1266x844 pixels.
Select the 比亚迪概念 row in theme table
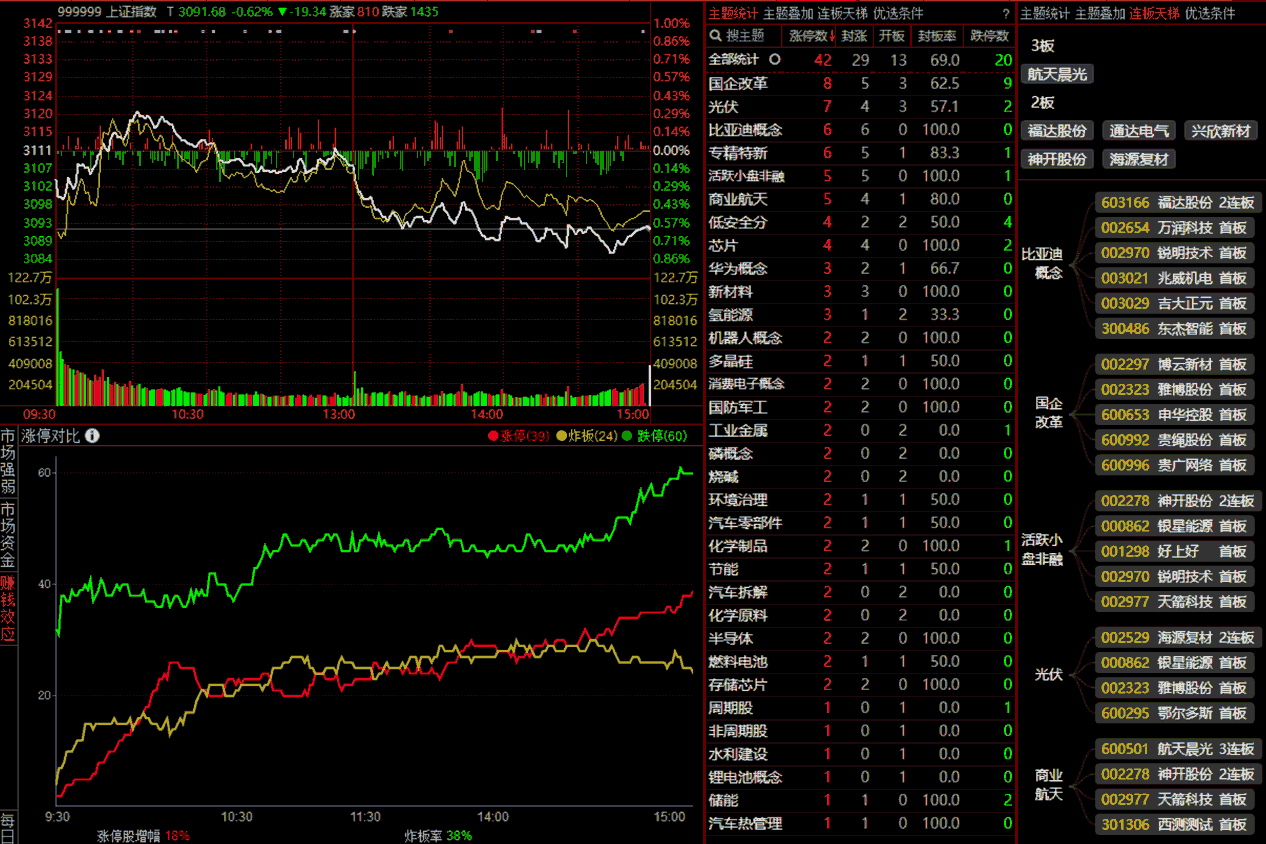pyautogui.click(x=861, y=129)
